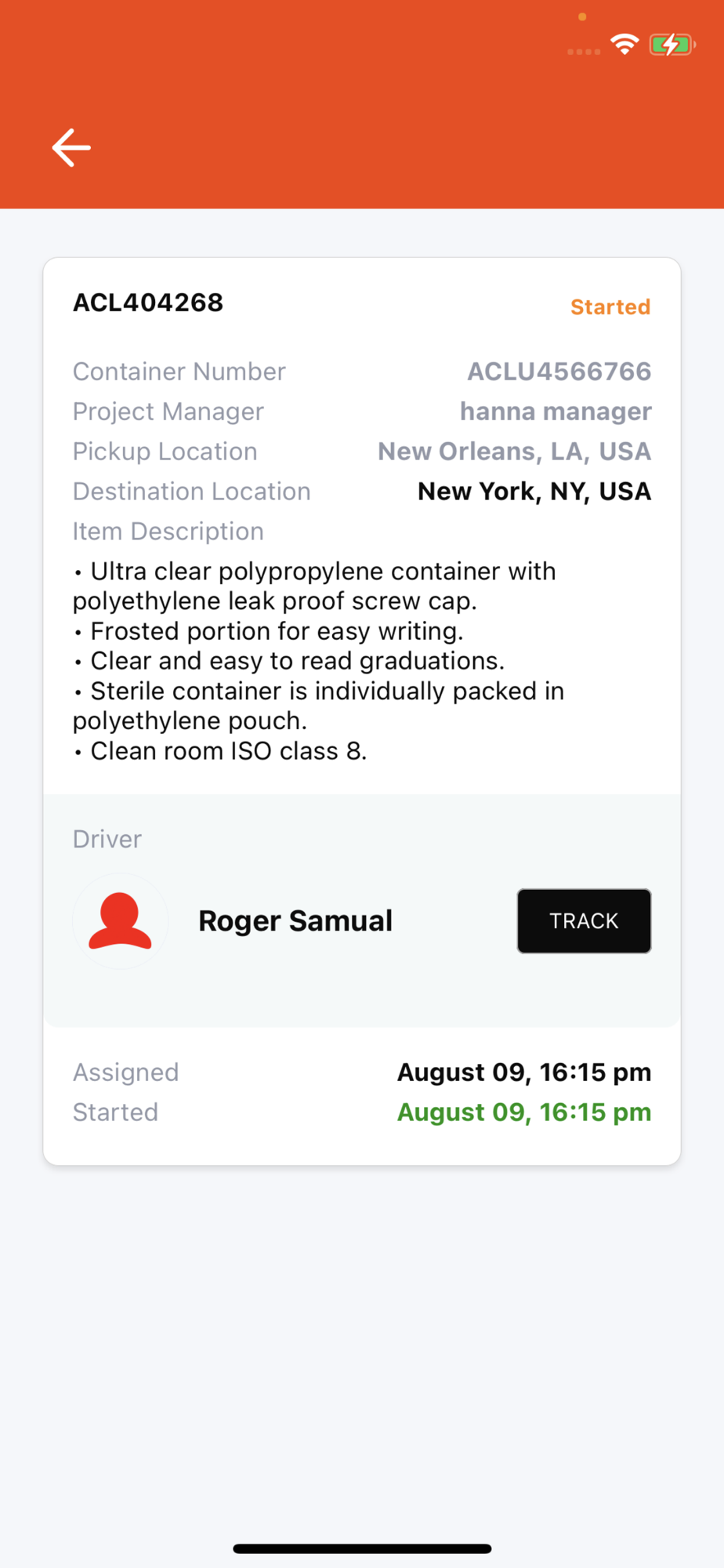Tap the Clean room ISO class 8 line

pyautogui.click(x=228, y=751)
